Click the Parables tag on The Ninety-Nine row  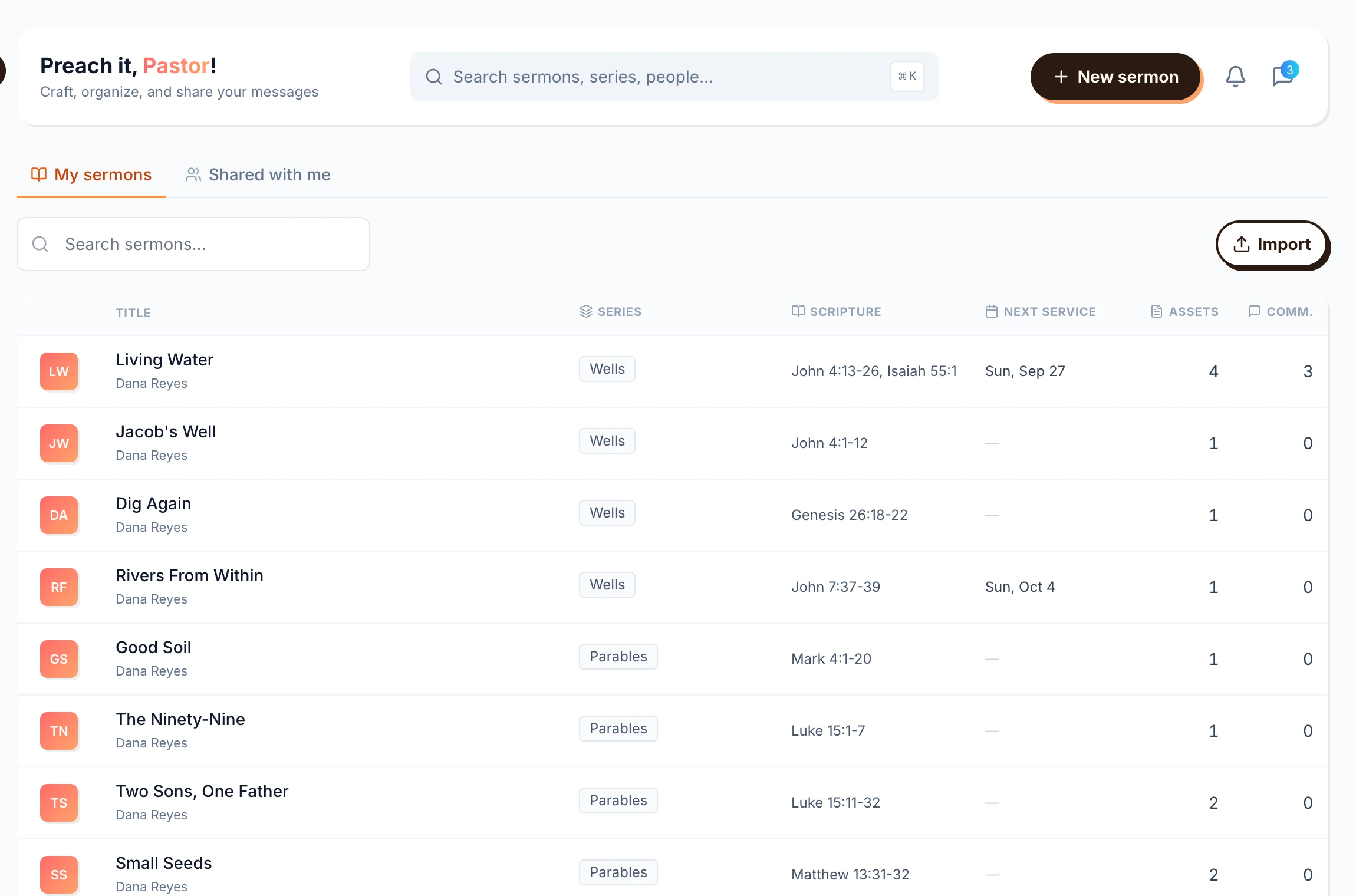[618, 729]
